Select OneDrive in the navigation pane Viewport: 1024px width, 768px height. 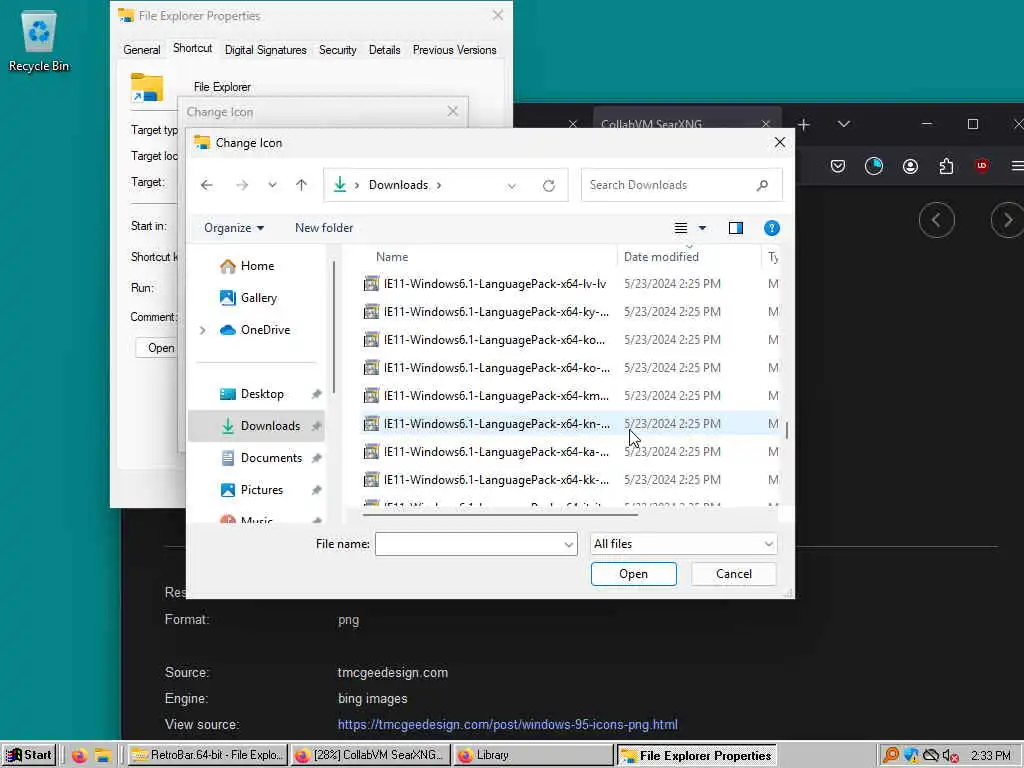click(264, 330)
